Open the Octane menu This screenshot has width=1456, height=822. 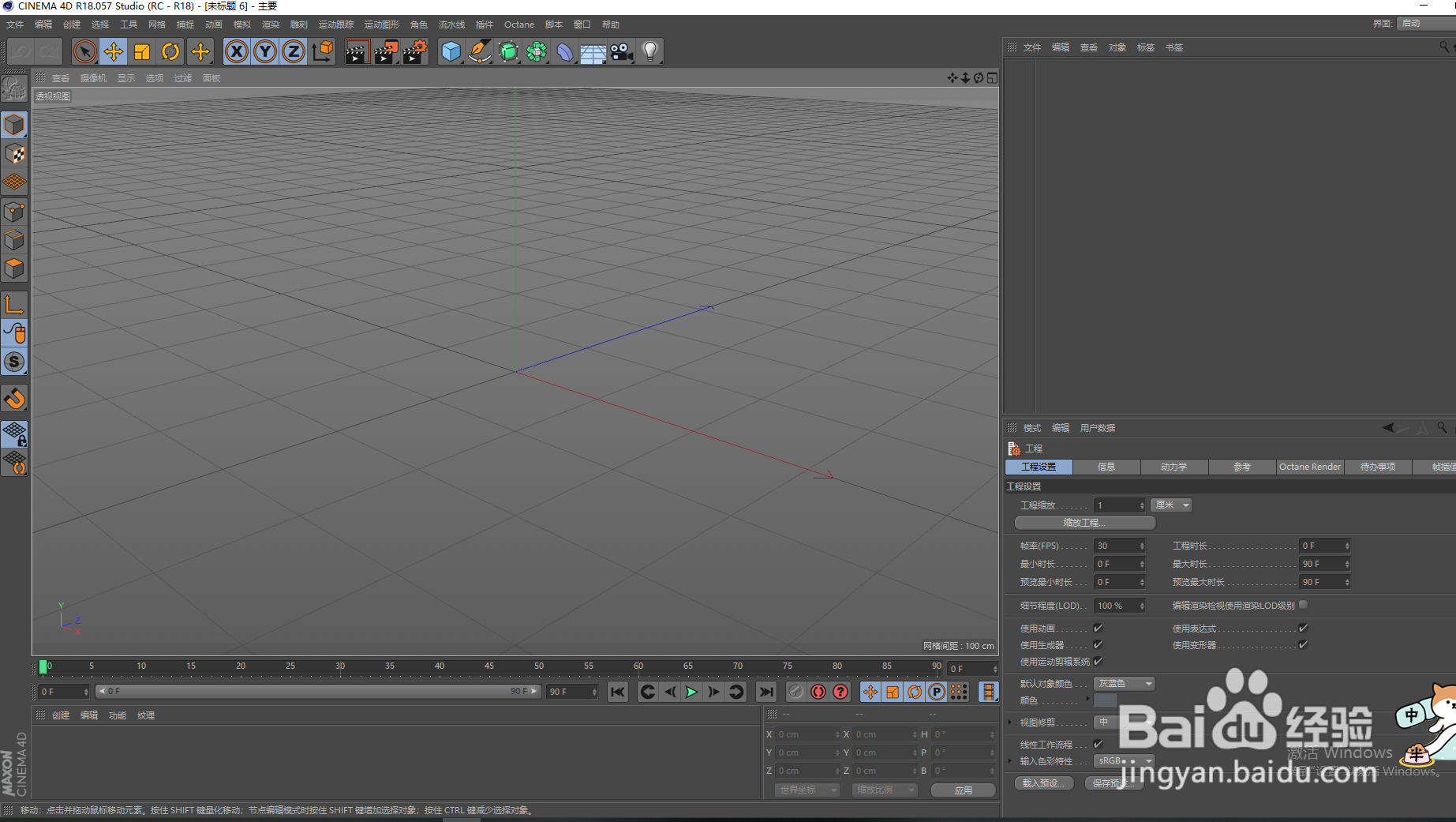[519, 24]
